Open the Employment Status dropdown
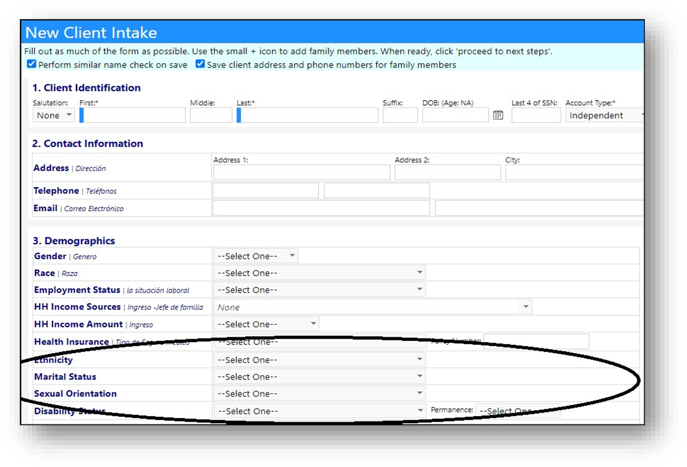The width and height of the screenshot is (687, 467). point(319,290)
